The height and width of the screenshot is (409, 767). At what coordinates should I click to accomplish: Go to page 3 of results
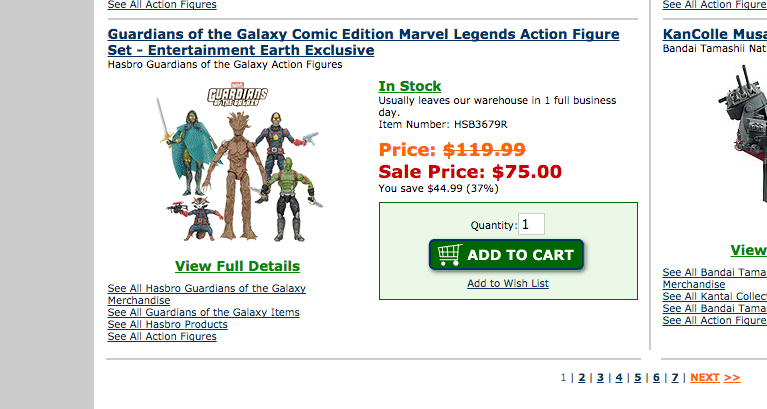(x=600, y=378)
